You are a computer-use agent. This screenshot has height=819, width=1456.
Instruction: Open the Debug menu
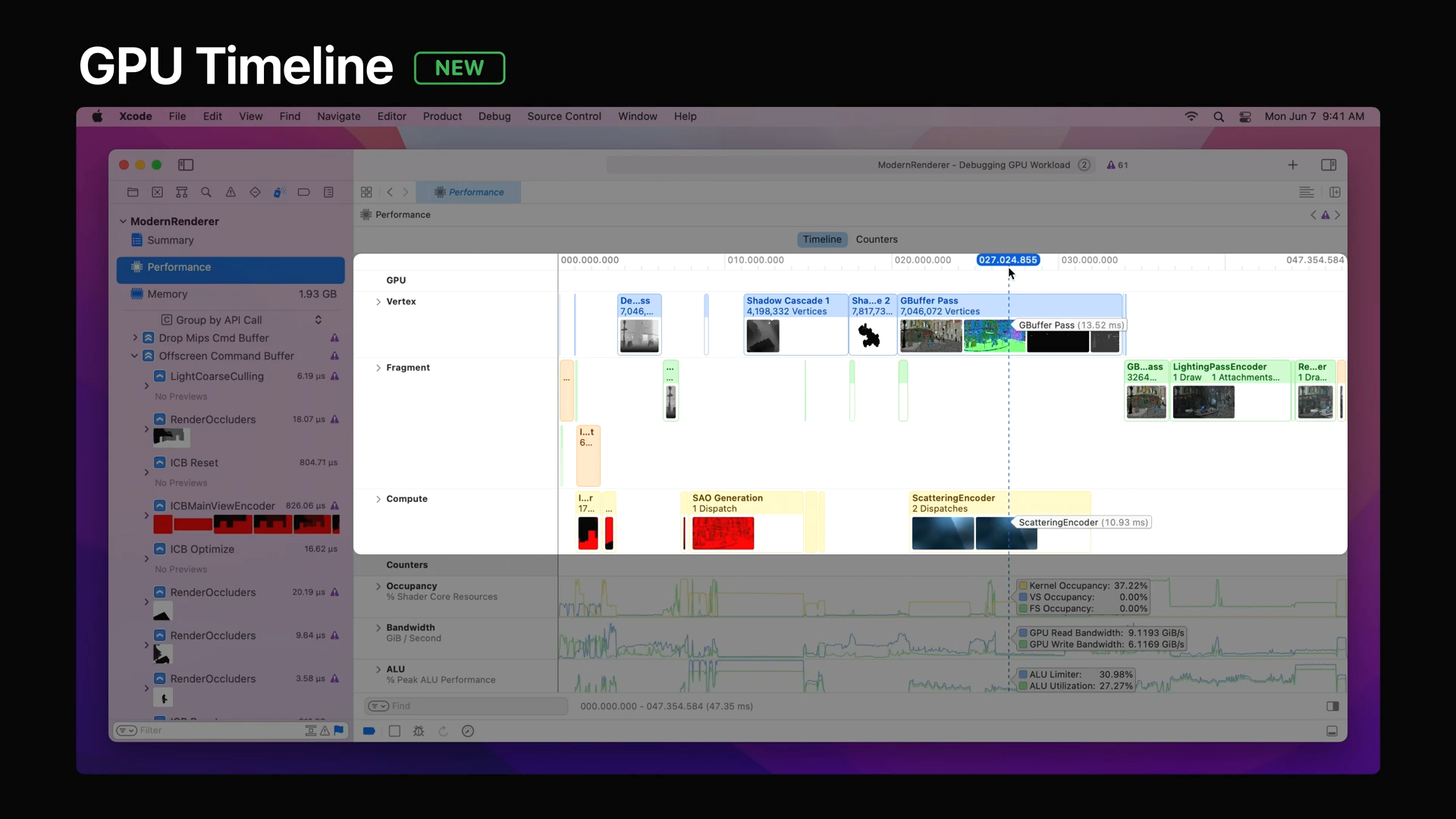(x=494, y=117)
